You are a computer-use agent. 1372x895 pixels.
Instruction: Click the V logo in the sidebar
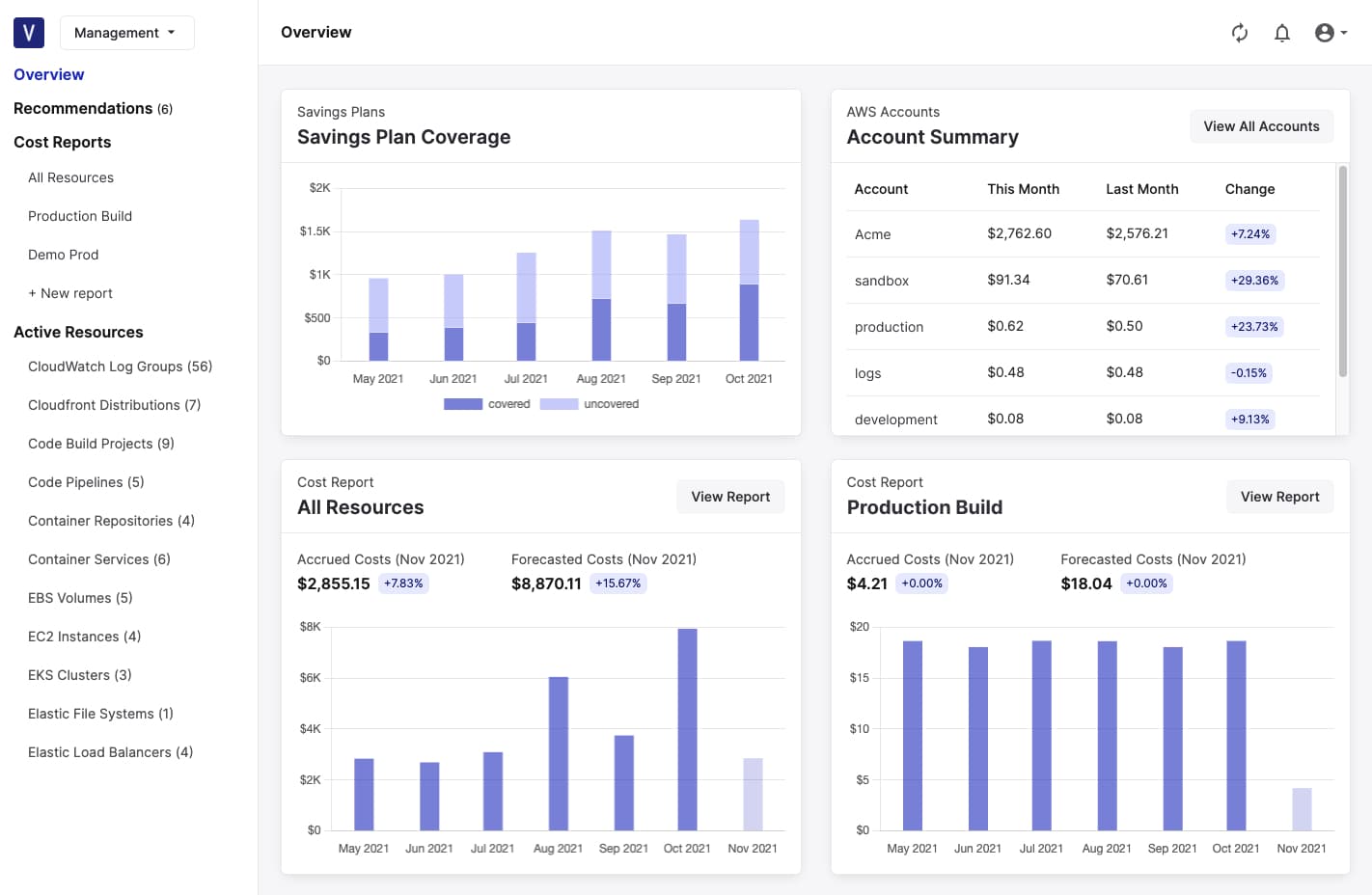[x=28, y=32]
